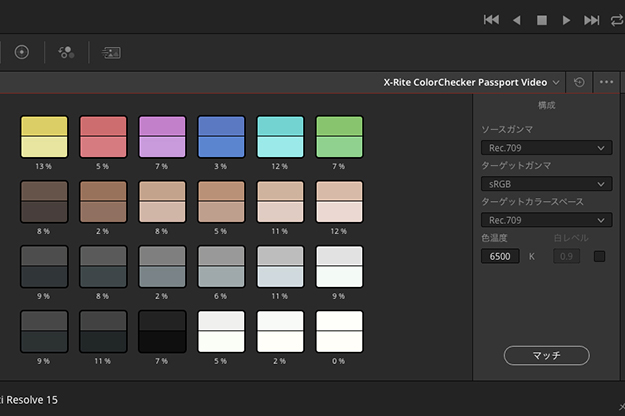Jump to first frame in transport controls
The width and height of the screenshot is (625, 416).
click(491, 20)
